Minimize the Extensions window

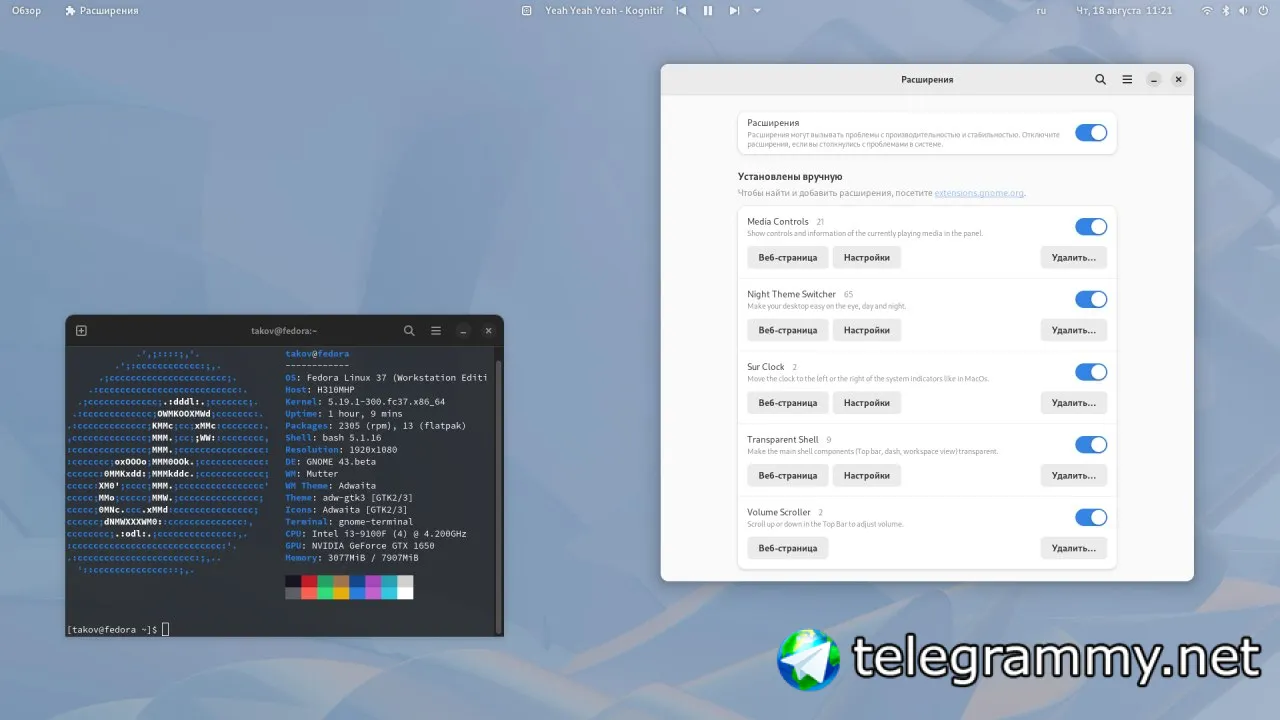click(1153, 79)
